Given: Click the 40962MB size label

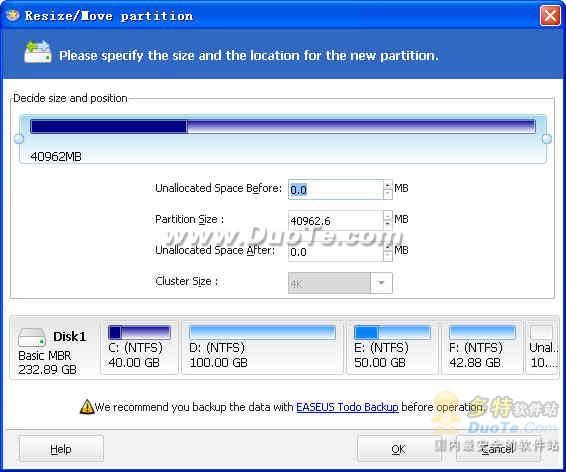Looking at the screenshot, I should point(56,157).
